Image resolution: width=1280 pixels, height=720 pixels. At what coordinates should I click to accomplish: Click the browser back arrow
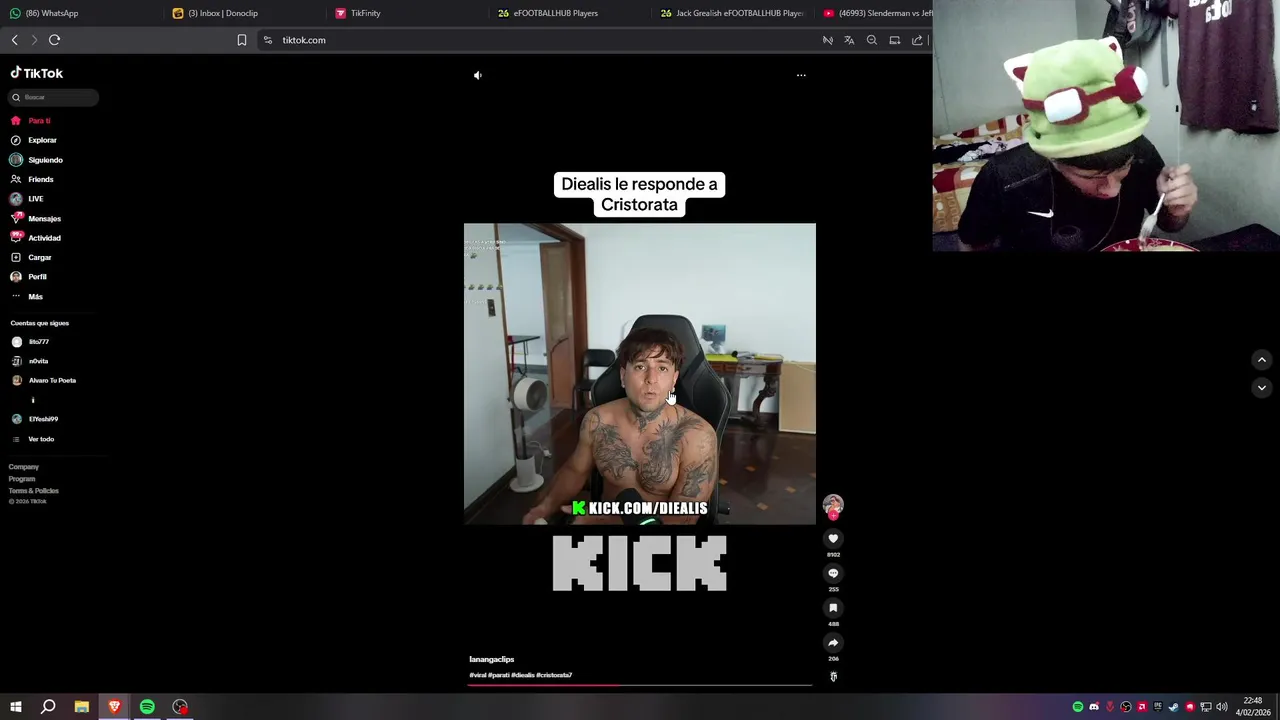pyautogui.click(x=14, y=40)
